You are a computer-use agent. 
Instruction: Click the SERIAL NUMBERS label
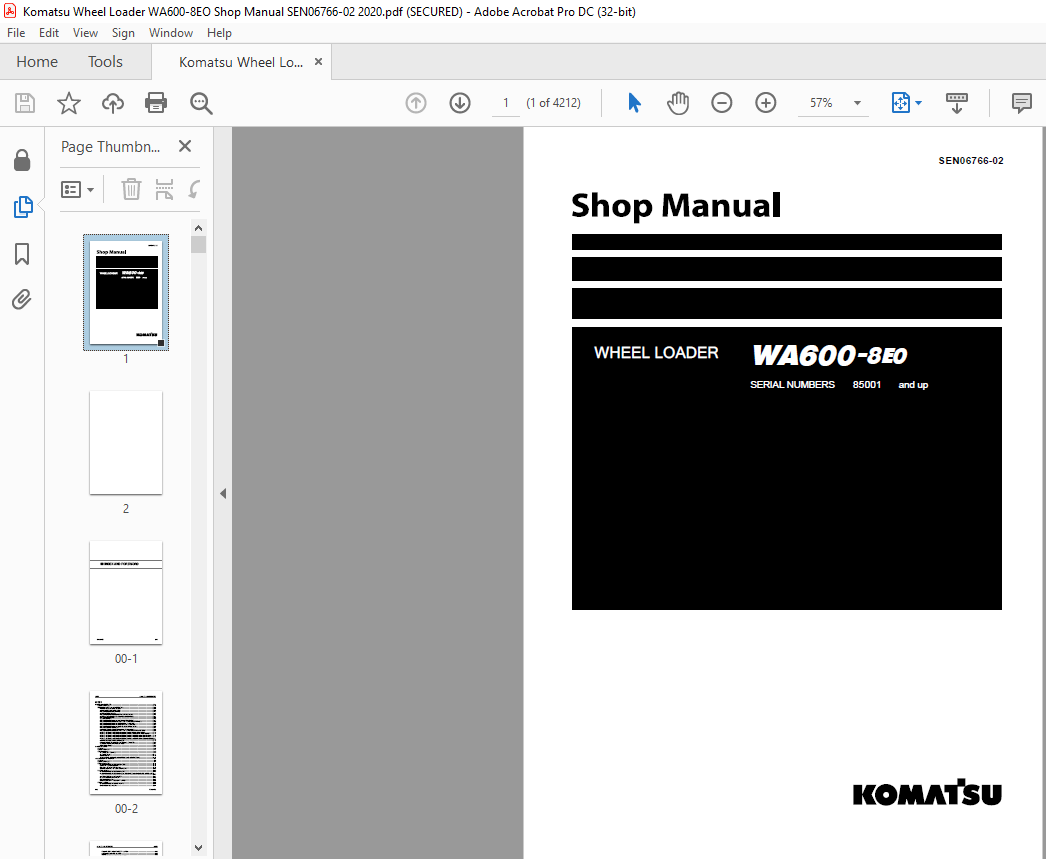[792, 385]
